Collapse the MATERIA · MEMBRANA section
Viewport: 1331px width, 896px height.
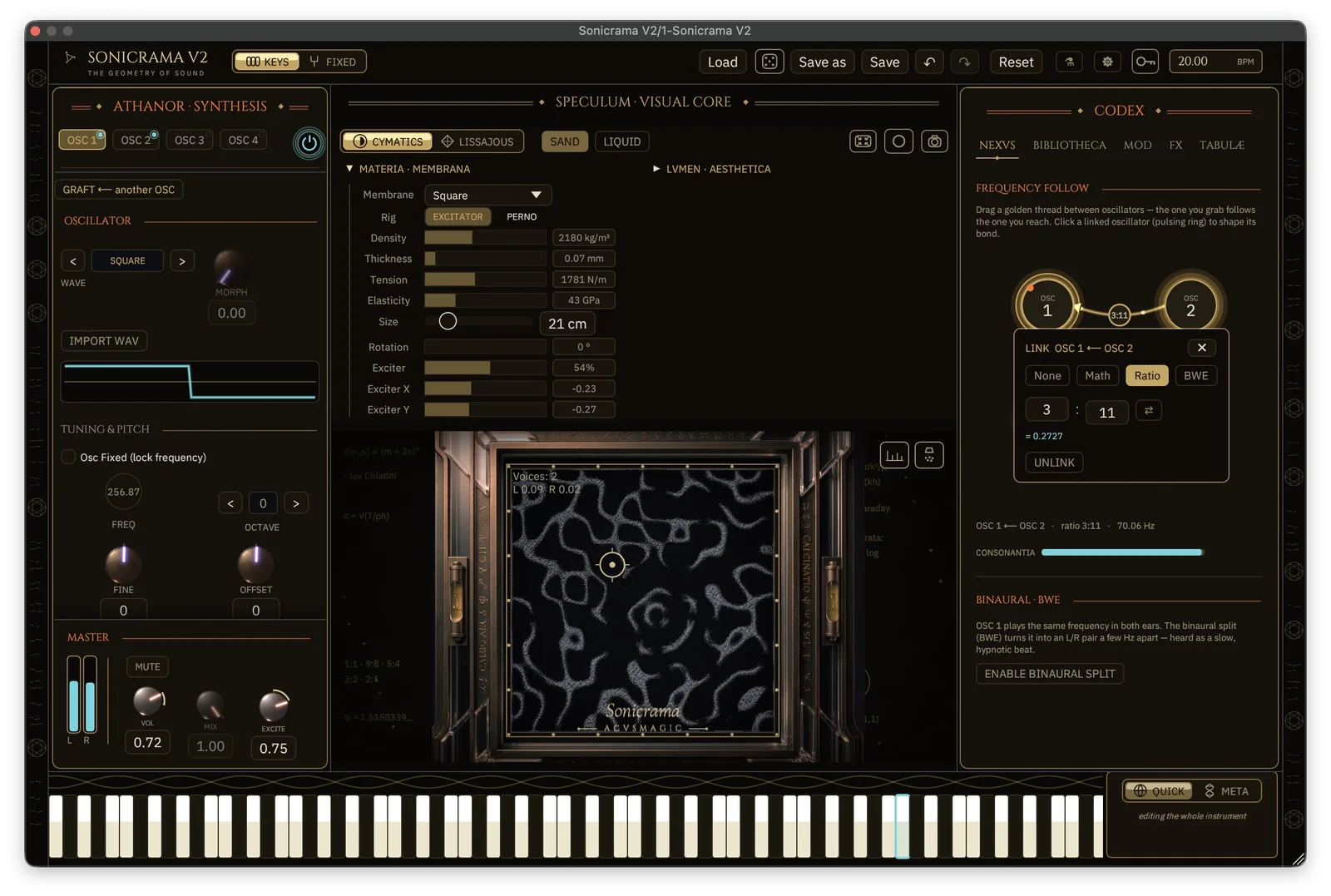click(408, 169)
